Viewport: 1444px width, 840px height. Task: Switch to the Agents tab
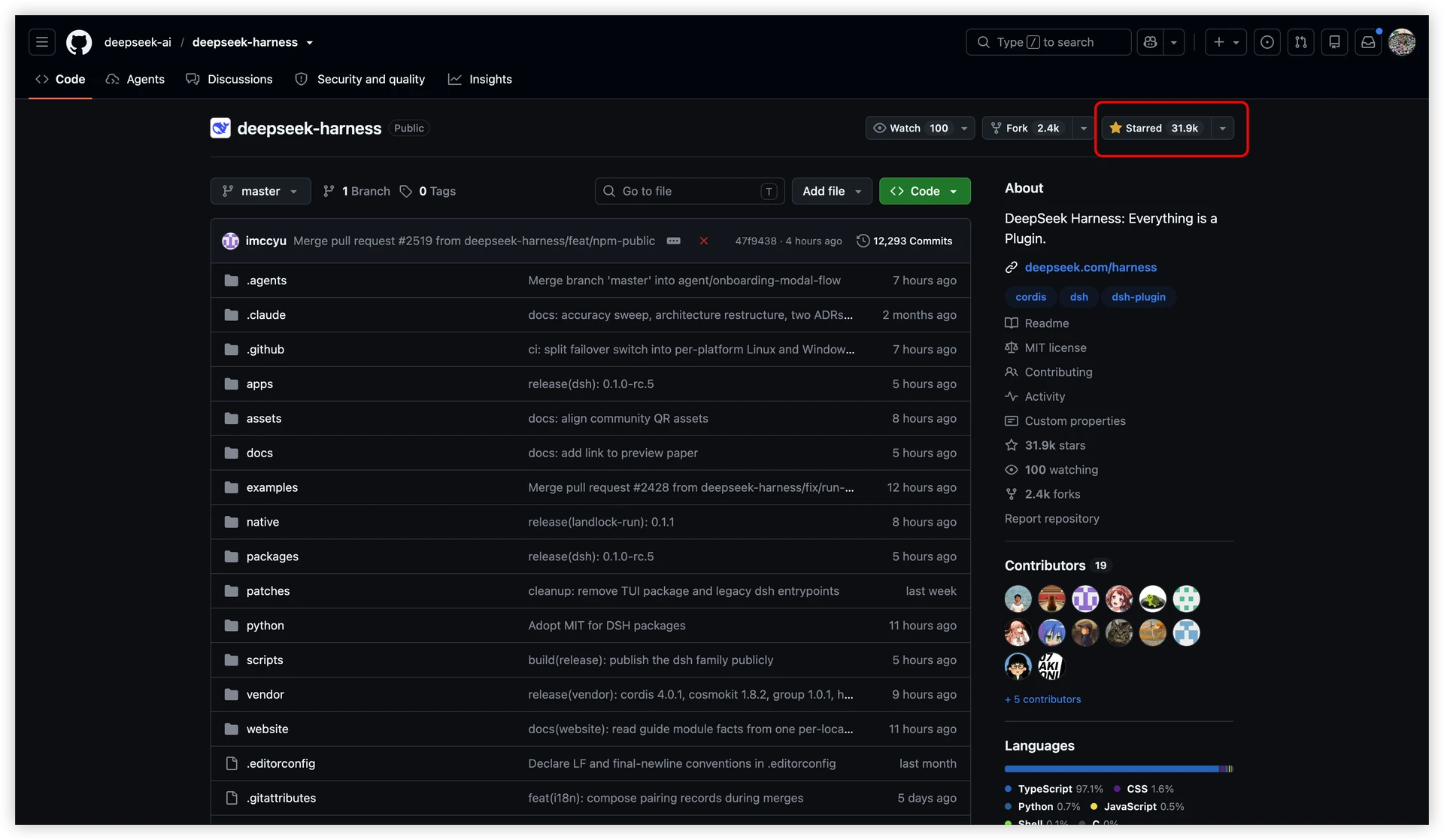click(x=135, y=79)
